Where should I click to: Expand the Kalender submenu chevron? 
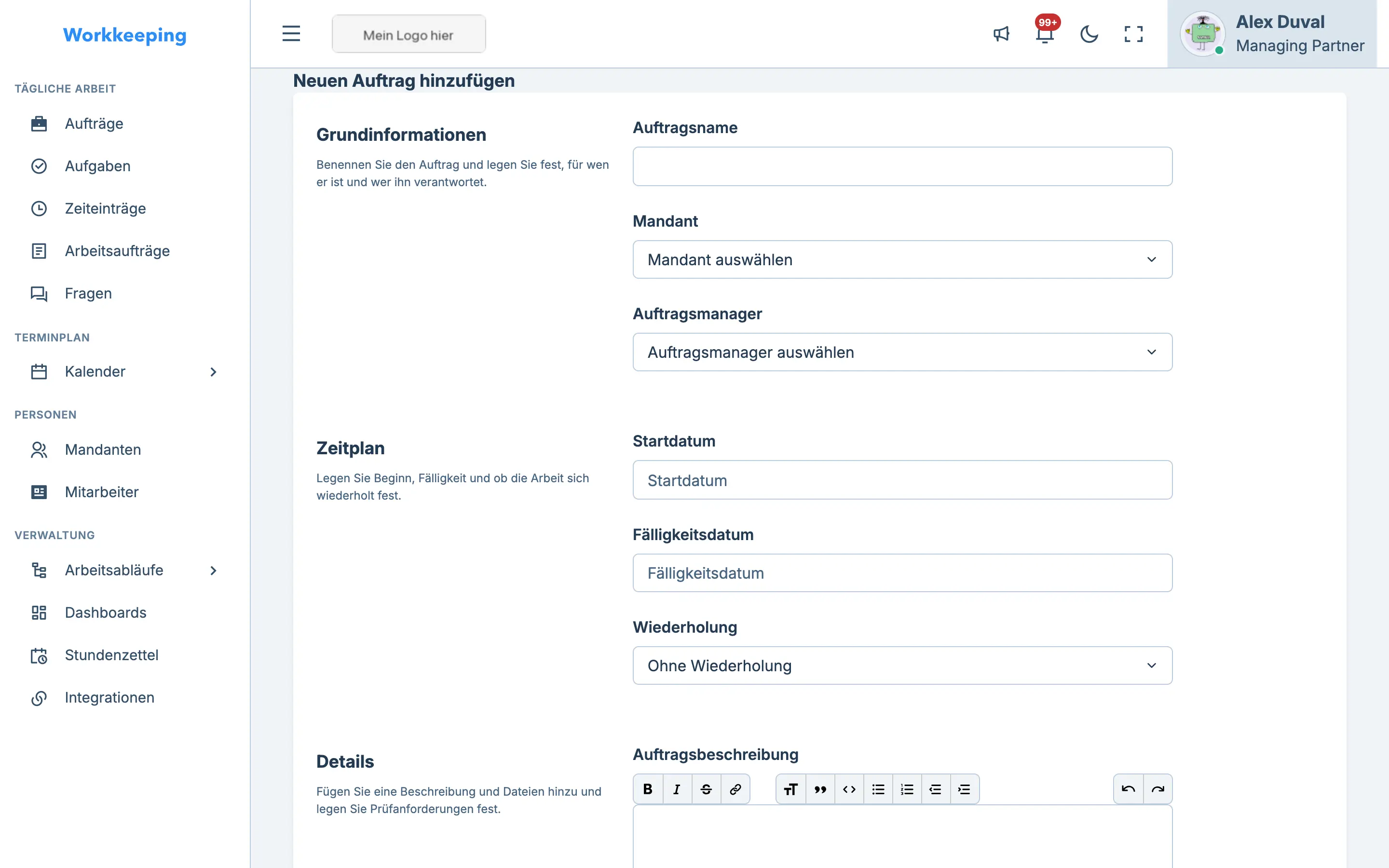pyautogui.click(x=213, y=372)
